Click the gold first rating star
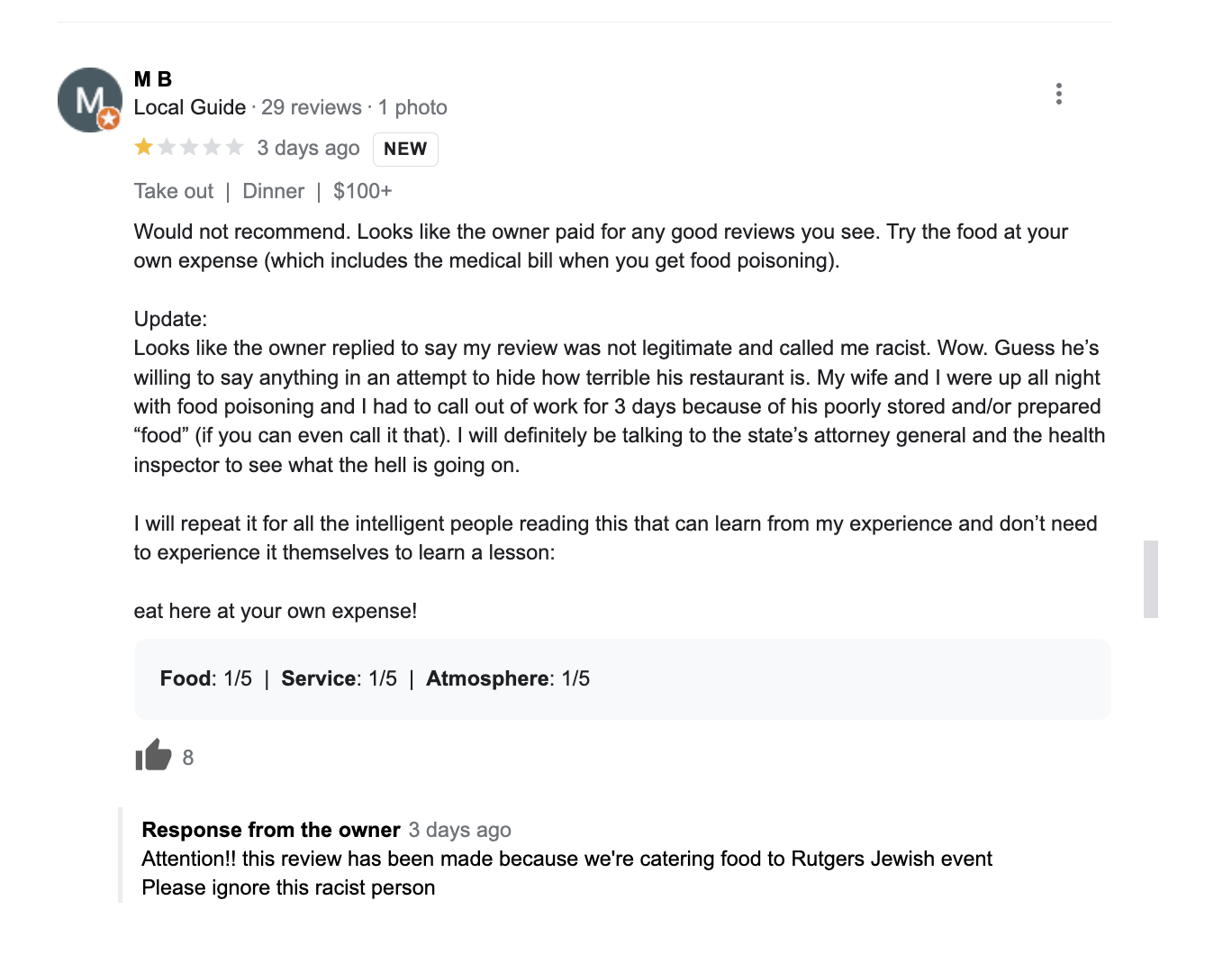This screenshot has width=1232, height=973. (144, 147)
